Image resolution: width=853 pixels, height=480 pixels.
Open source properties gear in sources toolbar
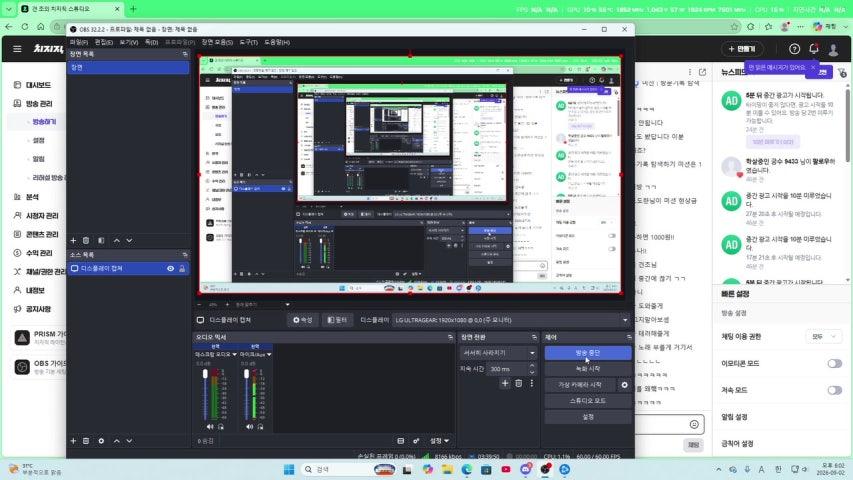coord(101,441)
